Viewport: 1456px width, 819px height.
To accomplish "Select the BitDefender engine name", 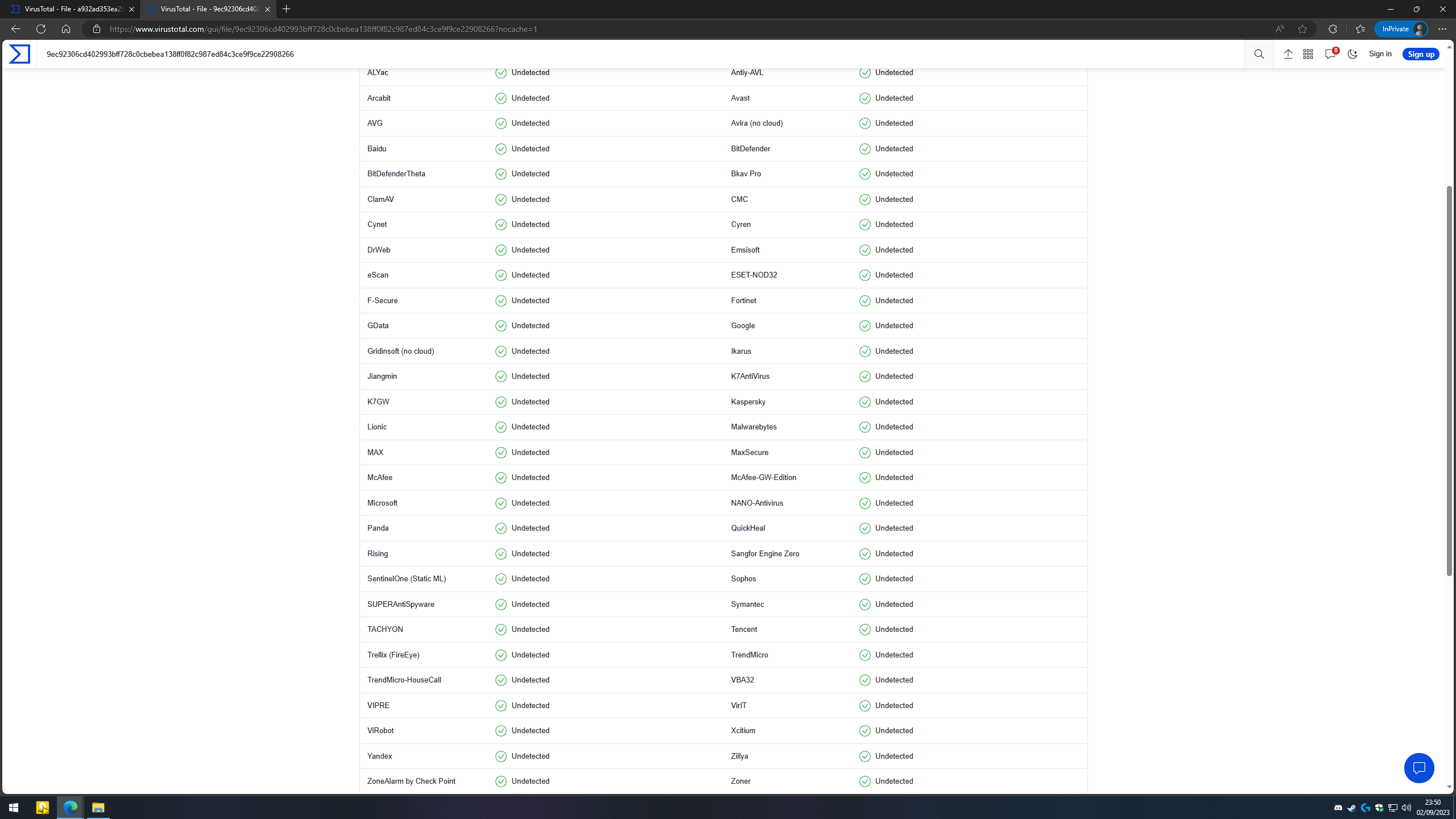I will (751, 149).
